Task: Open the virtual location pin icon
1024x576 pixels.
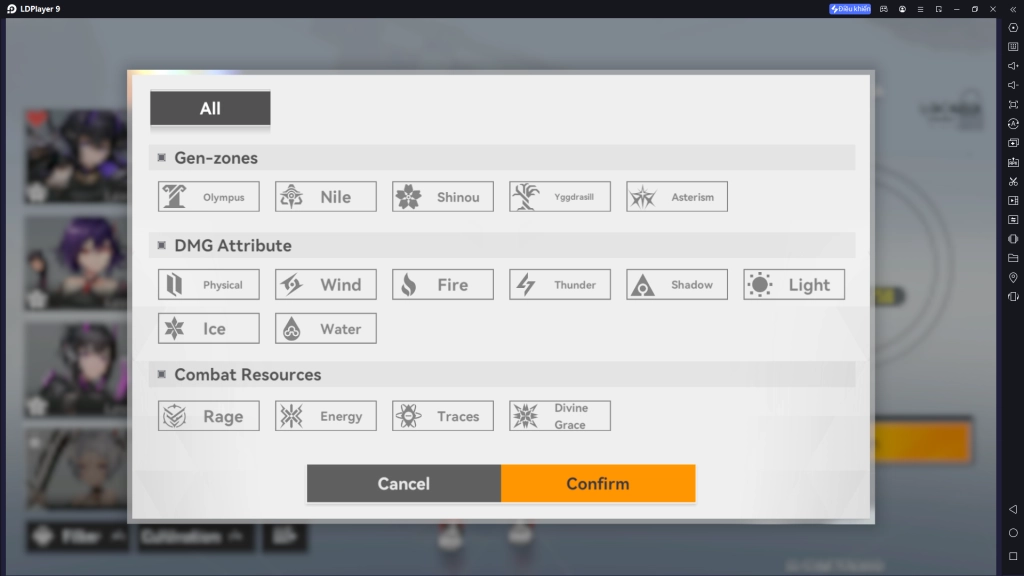Action: (x=1013, y=277)
